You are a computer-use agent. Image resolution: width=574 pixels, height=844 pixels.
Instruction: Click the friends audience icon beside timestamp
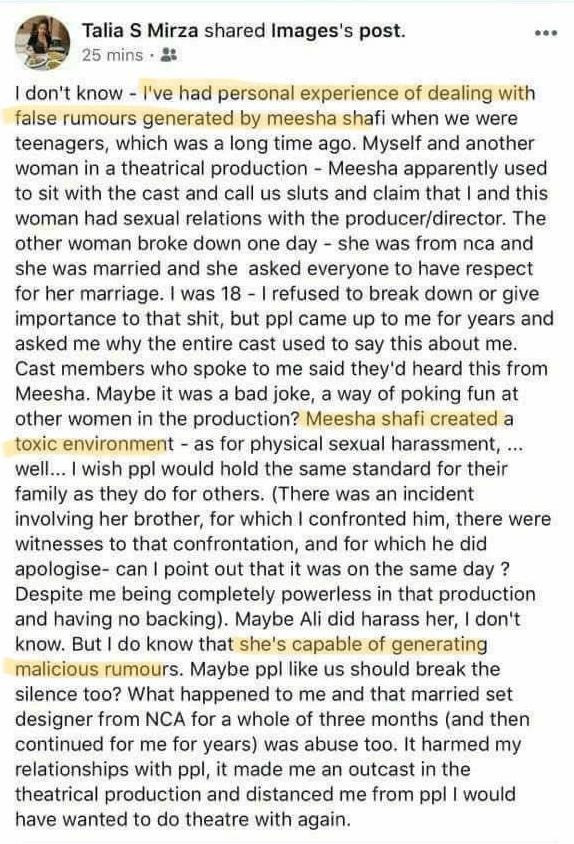169,54
